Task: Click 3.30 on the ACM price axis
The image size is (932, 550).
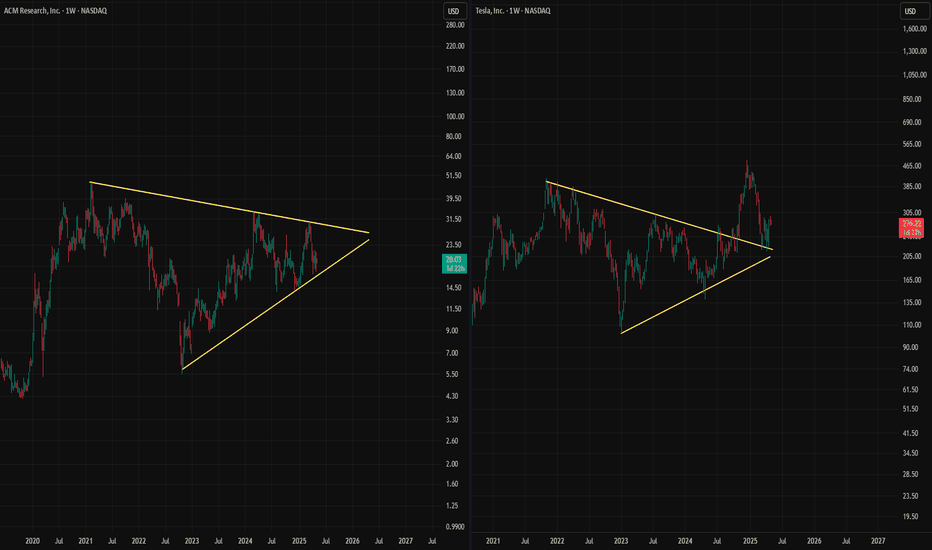Action: point(452,419)
